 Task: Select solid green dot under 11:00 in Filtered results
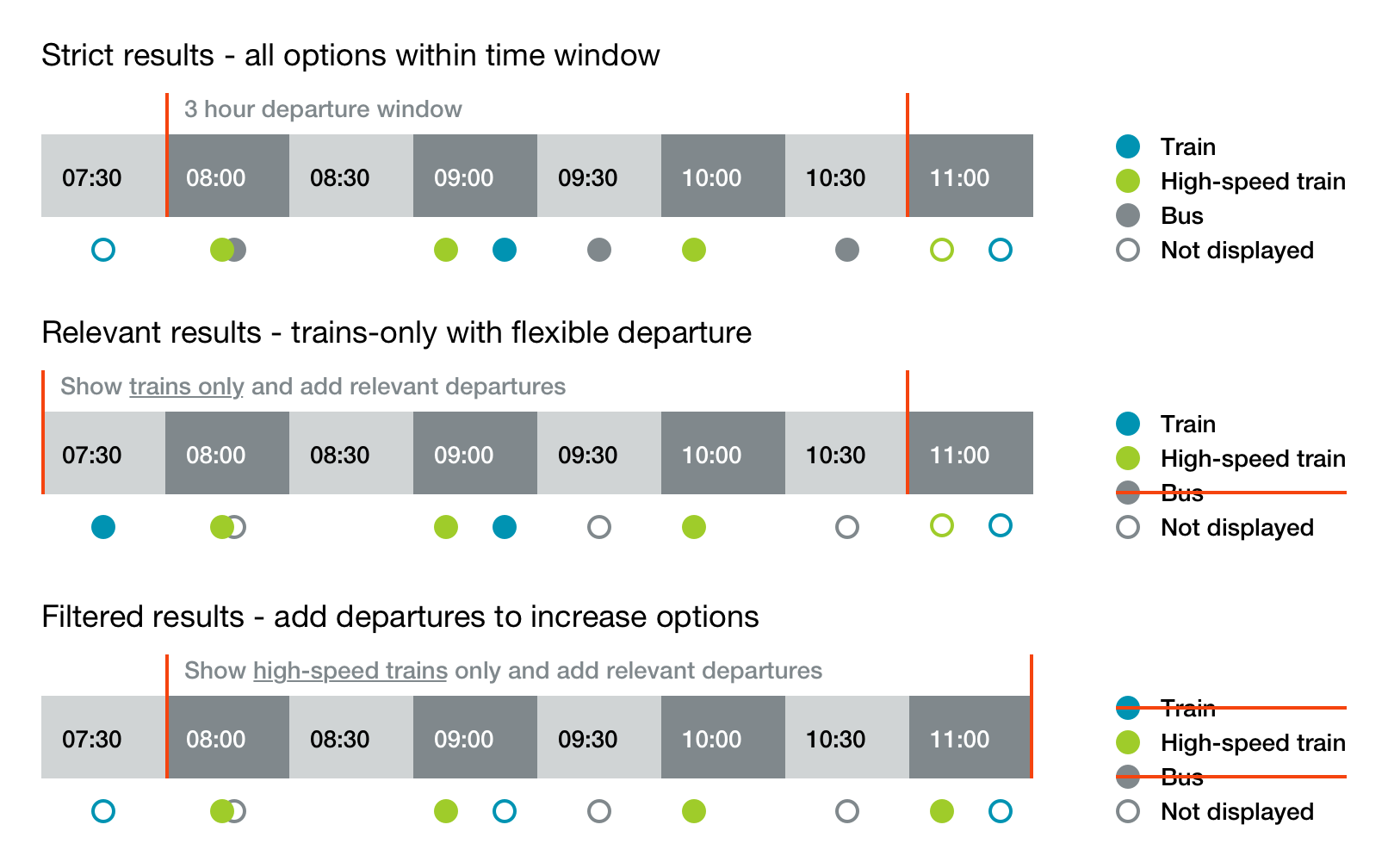pyautogui.click(x=942, y=811)
